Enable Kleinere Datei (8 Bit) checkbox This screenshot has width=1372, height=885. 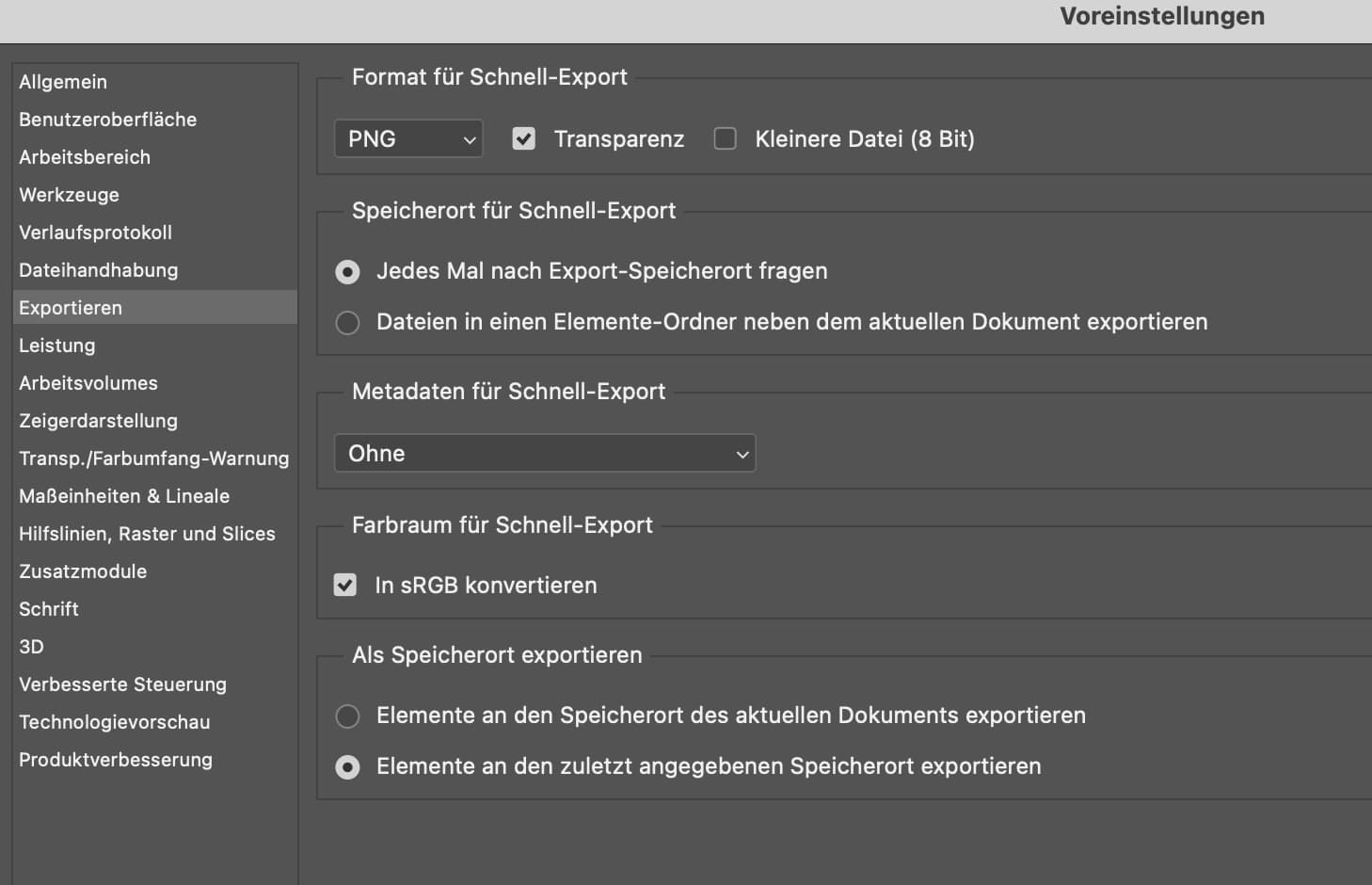click(x=726, y=139)
